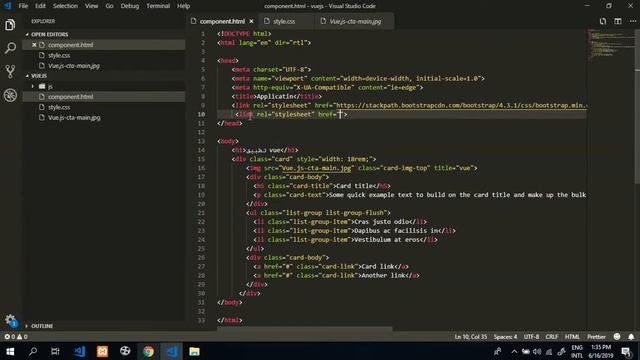Change encoding via UTF-8 status item

tap(531, 337)
